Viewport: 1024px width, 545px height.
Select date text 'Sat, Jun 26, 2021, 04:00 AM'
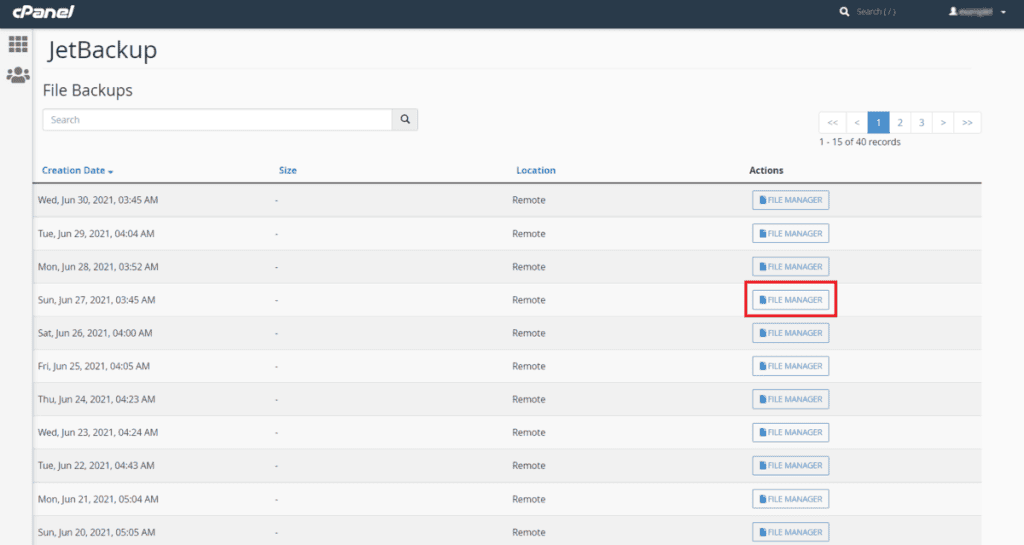(95, 333)
